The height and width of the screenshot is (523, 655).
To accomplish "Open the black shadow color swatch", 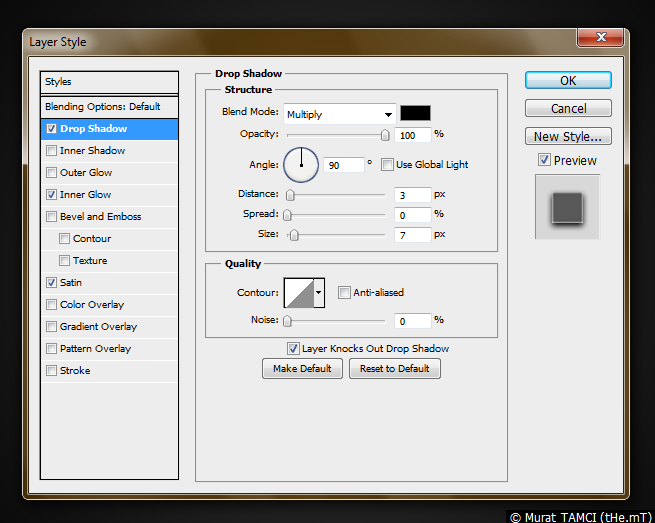I will tap(415, 113).
